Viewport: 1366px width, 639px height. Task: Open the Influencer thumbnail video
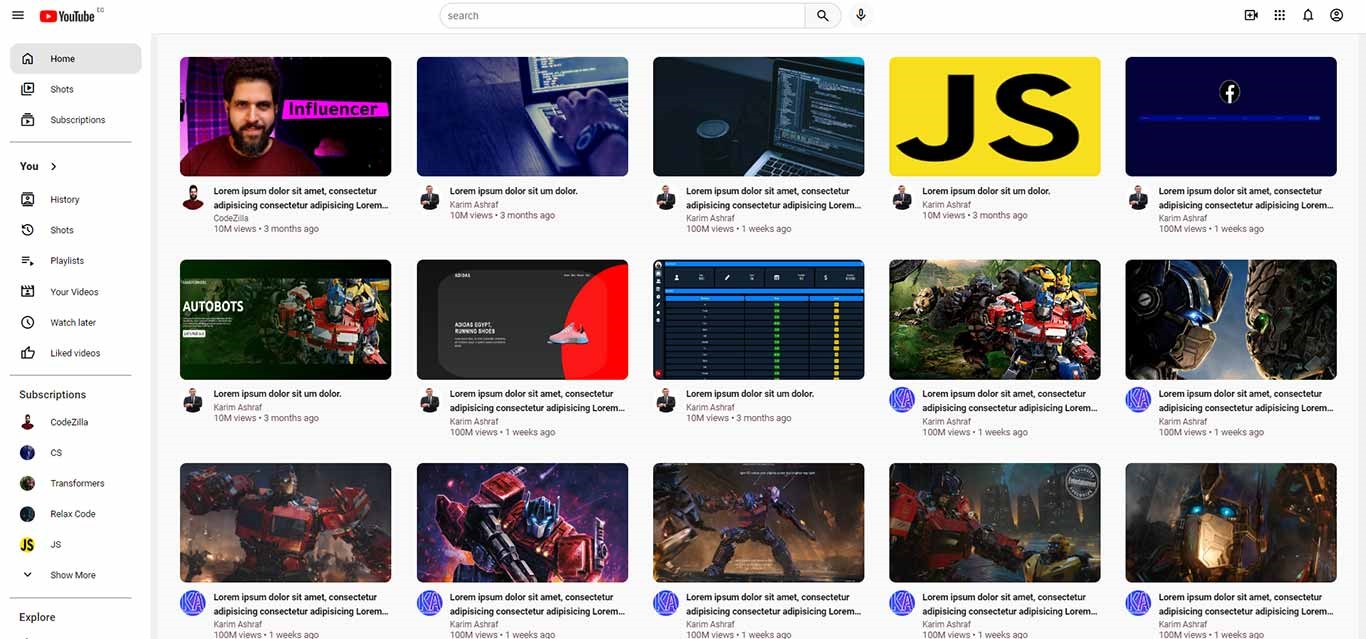(x=285, y=117)
